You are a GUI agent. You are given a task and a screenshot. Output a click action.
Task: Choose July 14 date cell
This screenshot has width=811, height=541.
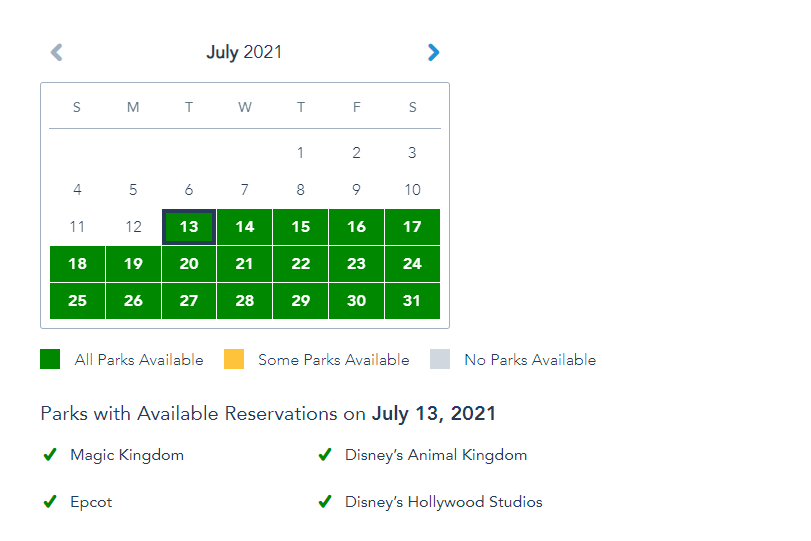[245, 227]
